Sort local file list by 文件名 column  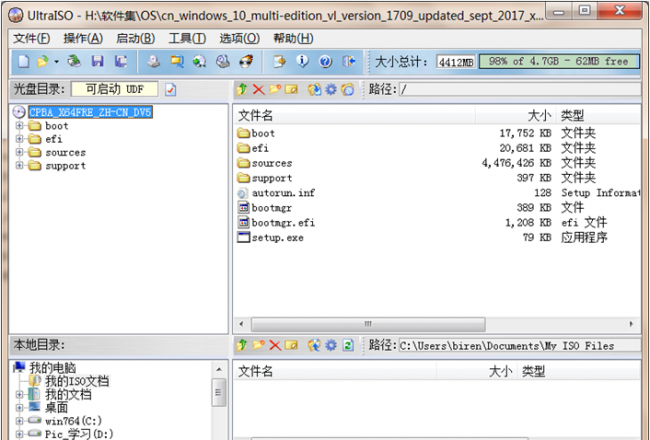335,371
